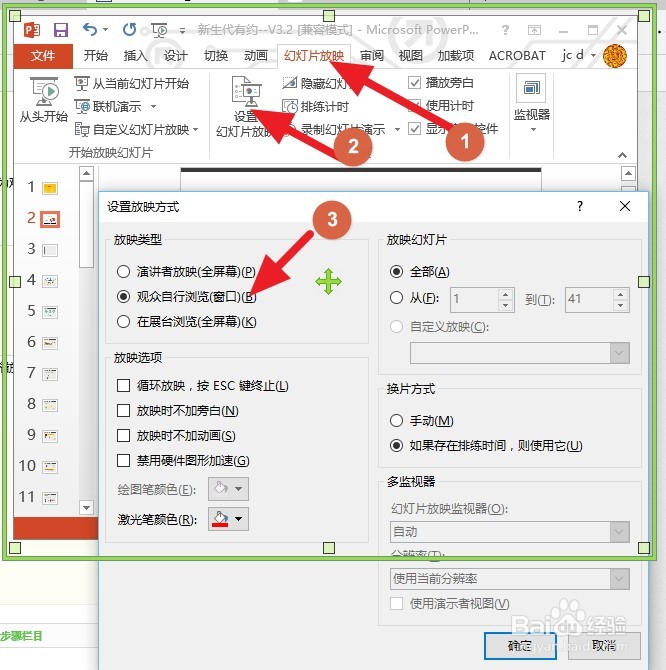666x670 pixels.
Task: Select slide 1 thumbnail in slide panel
Action: (x=50, y=188)
